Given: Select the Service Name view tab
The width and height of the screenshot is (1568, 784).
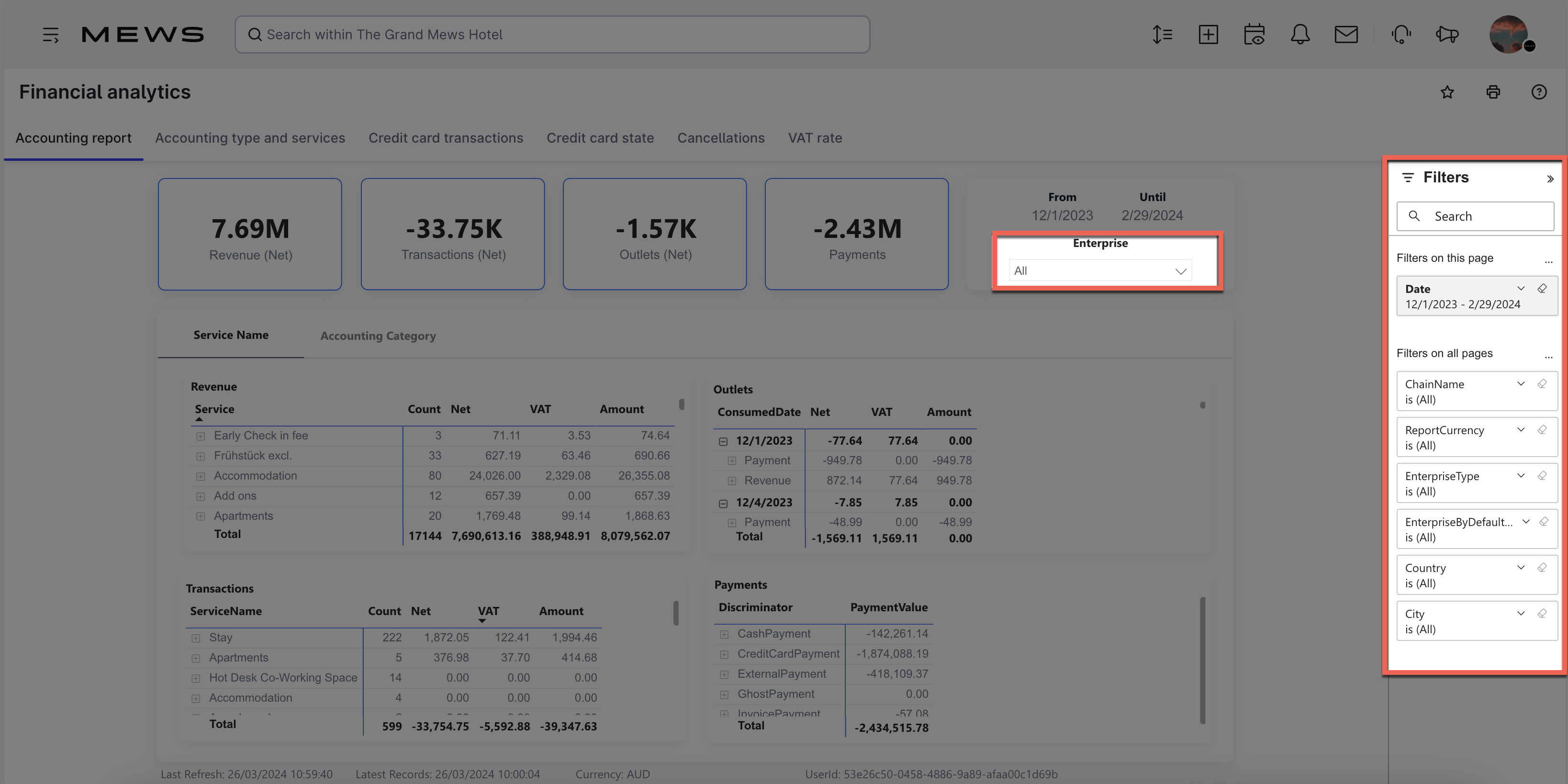Looking at the screenshot, I should [x=231, y=335].
